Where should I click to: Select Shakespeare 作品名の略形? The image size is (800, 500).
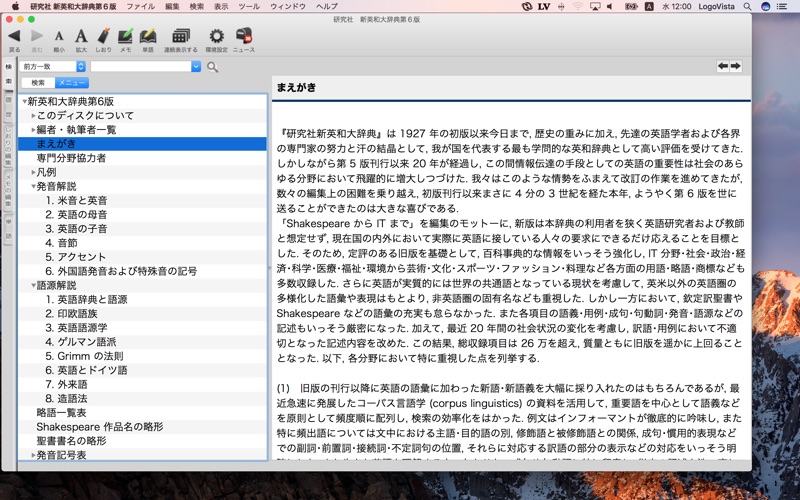(x=142, y=427)
